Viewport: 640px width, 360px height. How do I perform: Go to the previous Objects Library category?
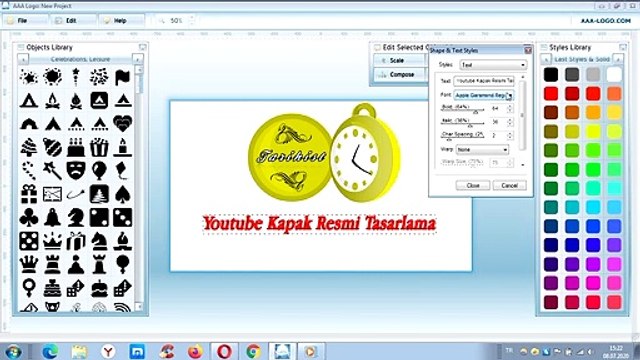23,60
